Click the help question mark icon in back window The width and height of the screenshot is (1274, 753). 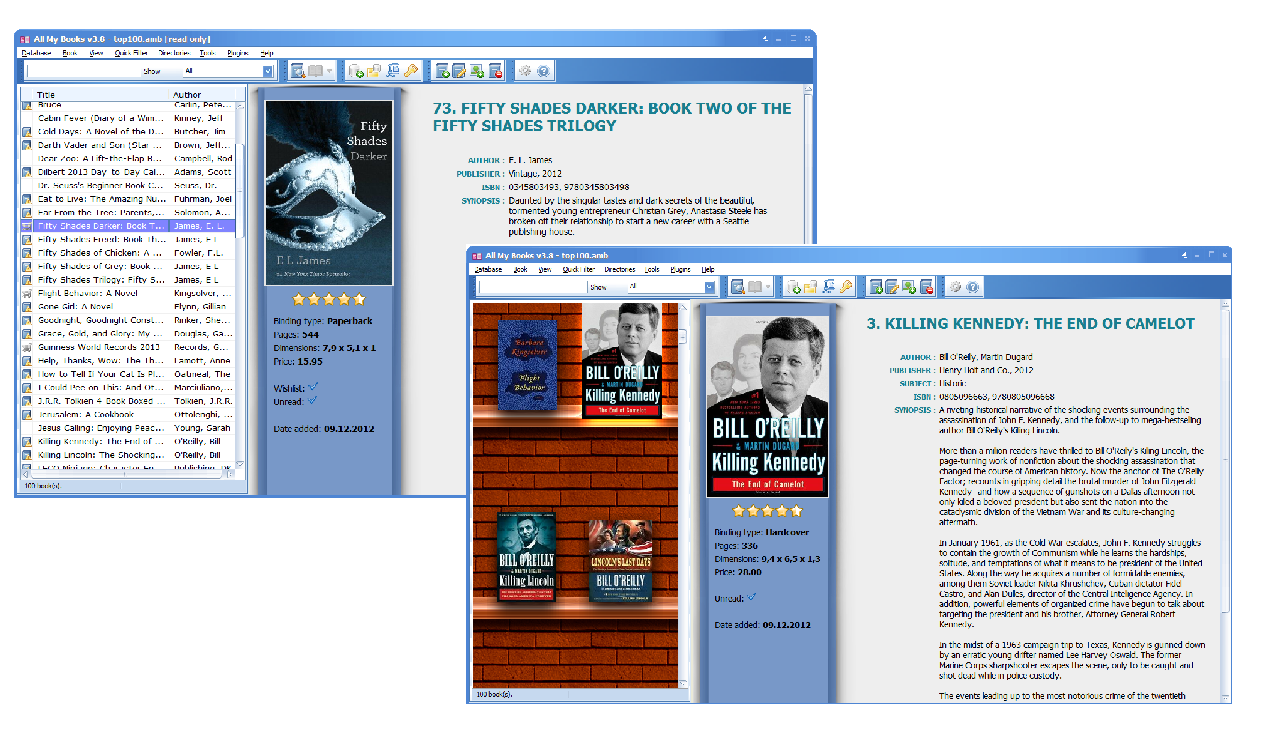[x=543, y=71]
